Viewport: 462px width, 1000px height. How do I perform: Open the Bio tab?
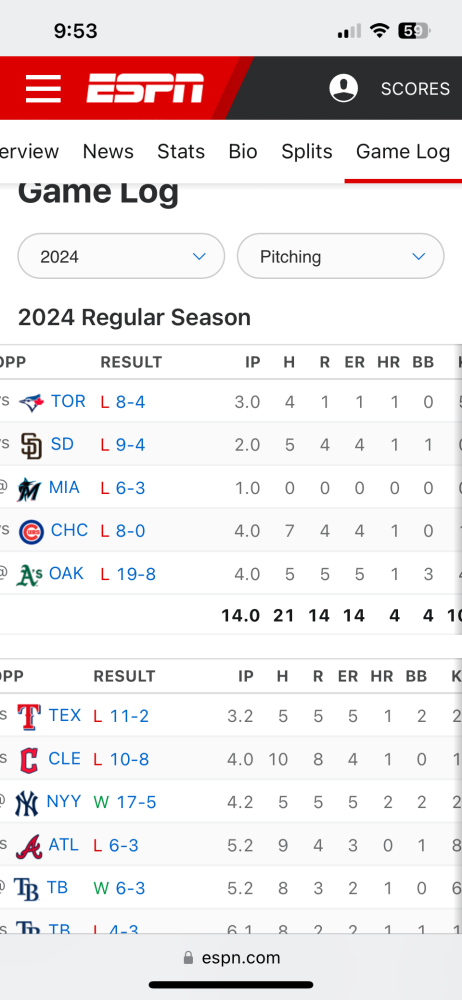click(x=243, y=152)
